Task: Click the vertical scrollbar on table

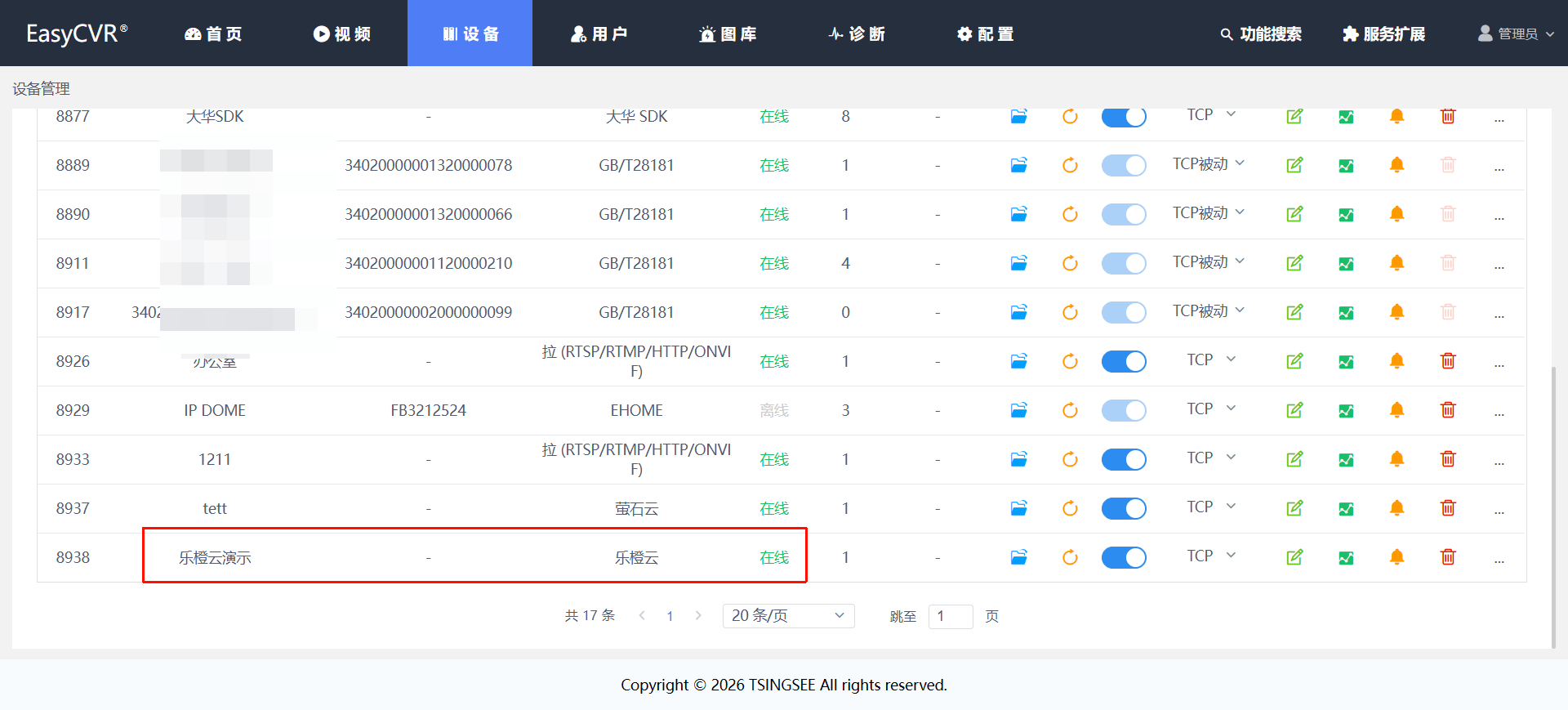Action: click(x=1553, y=507)
